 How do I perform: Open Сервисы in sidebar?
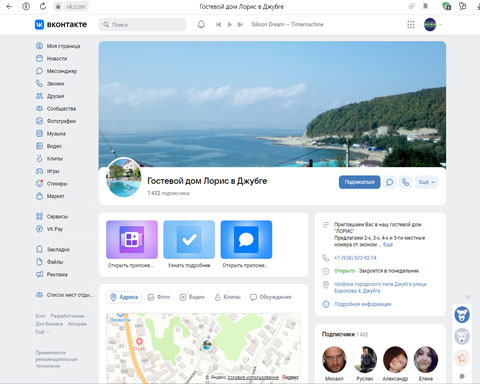point(52,217)
